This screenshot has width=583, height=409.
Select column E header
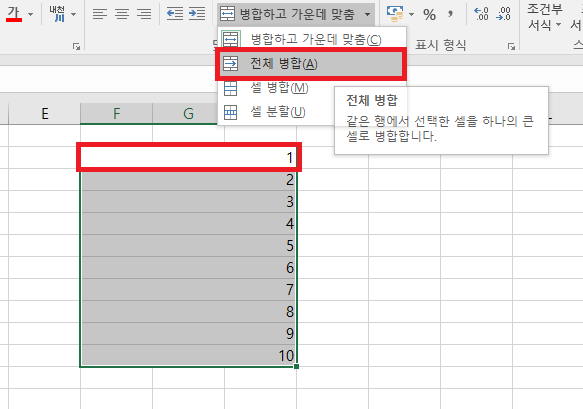(44, 114)
